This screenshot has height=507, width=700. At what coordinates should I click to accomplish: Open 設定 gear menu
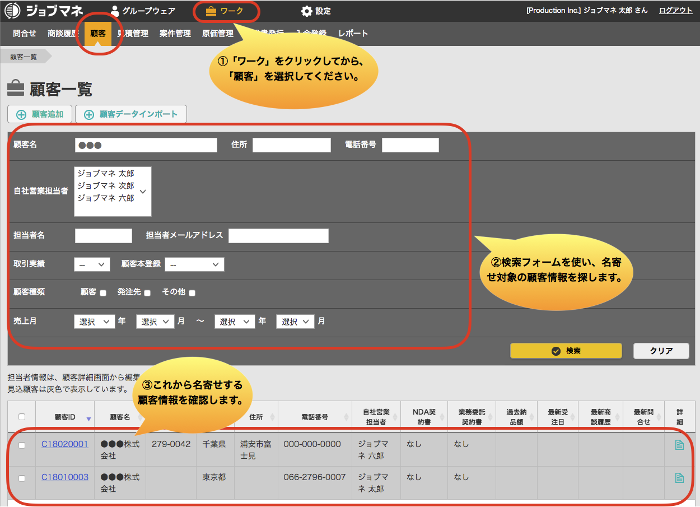click(316, 11)
